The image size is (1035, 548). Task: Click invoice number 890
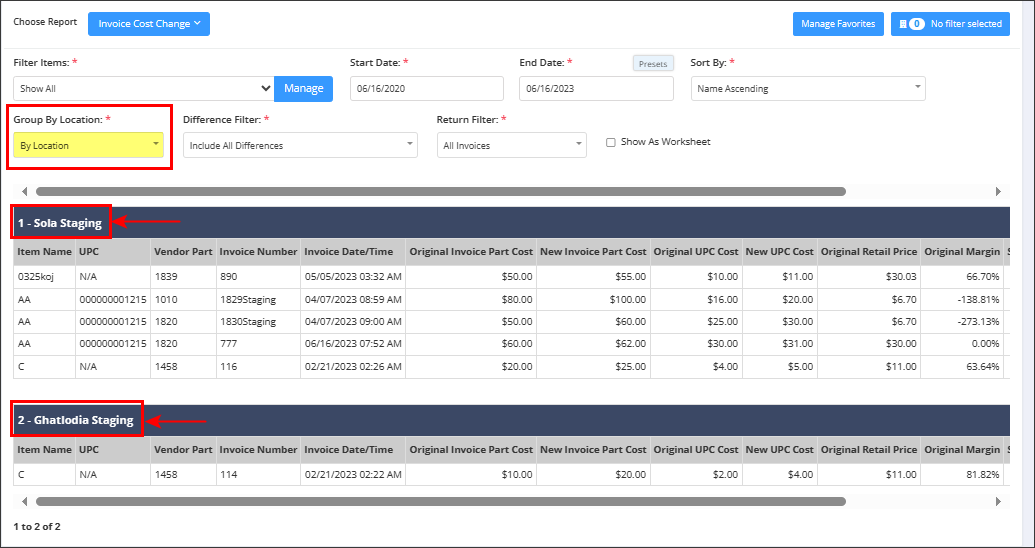pyautogui.click(x=228, y=277)
